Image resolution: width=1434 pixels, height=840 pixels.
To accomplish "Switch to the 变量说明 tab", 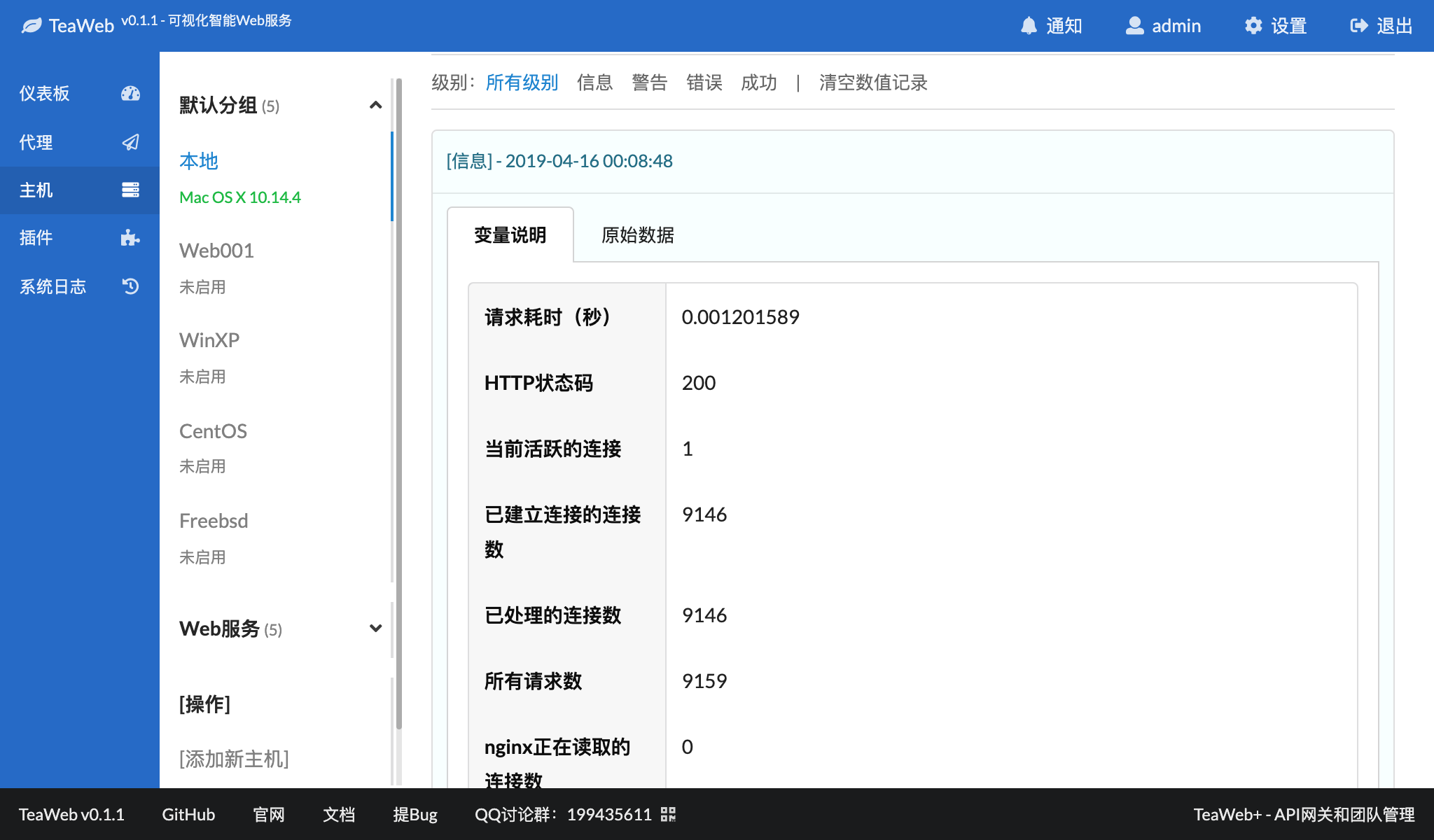I will pyautogui.click(x=510, y=235).
